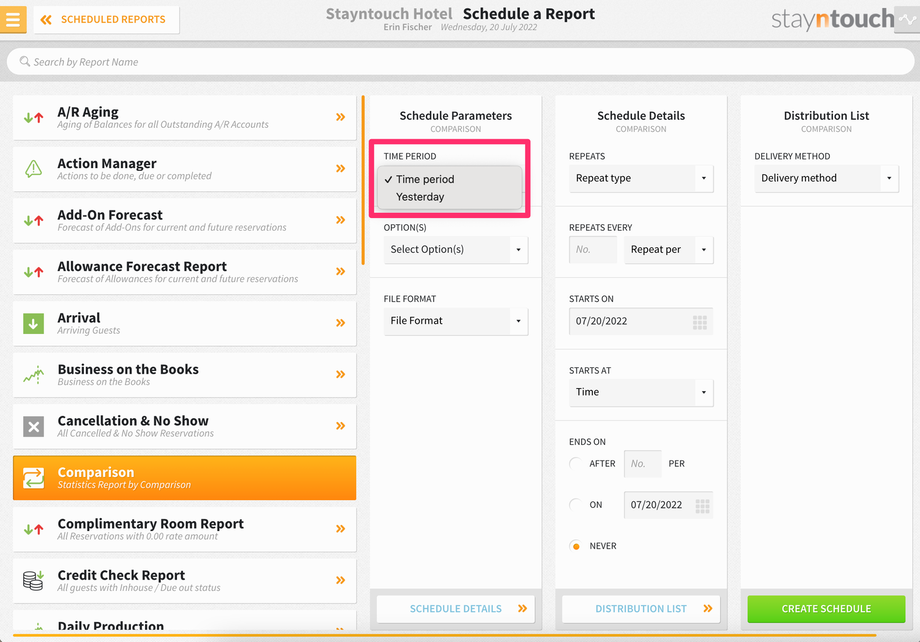The height and width of the screenshot is (642, 920).
Task: Choose 'Yesterday' time period option
Action: [x=449, y=197]
